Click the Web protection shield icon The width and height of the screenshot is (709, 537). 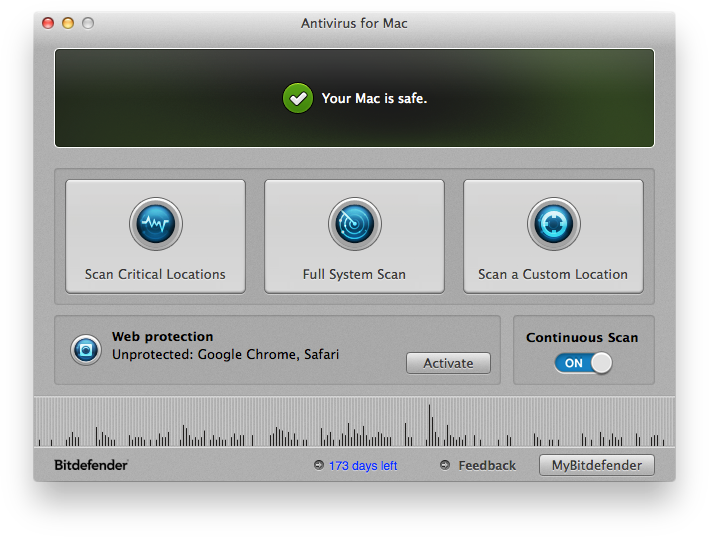85,349
